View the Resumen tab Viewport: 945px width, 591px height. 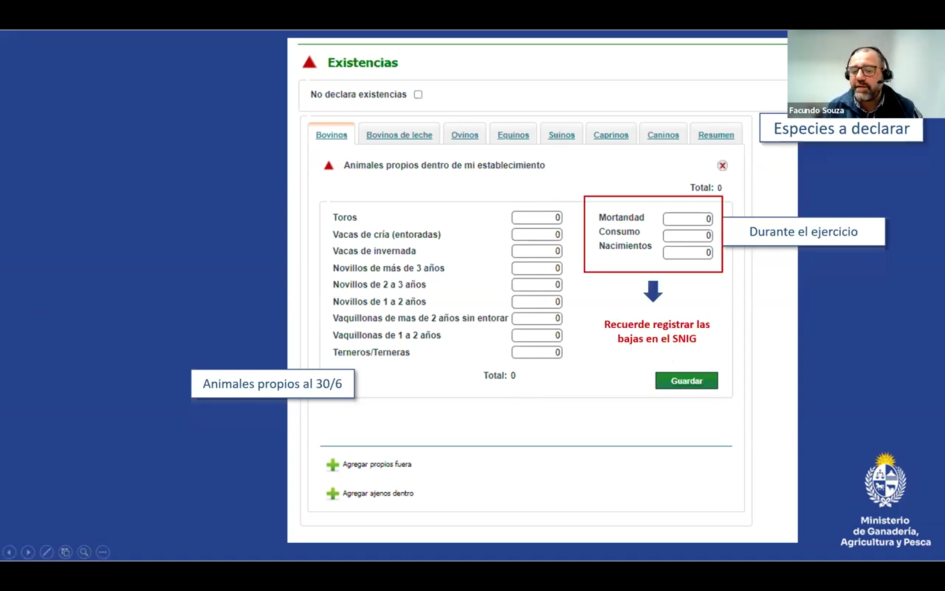[716, 135]
